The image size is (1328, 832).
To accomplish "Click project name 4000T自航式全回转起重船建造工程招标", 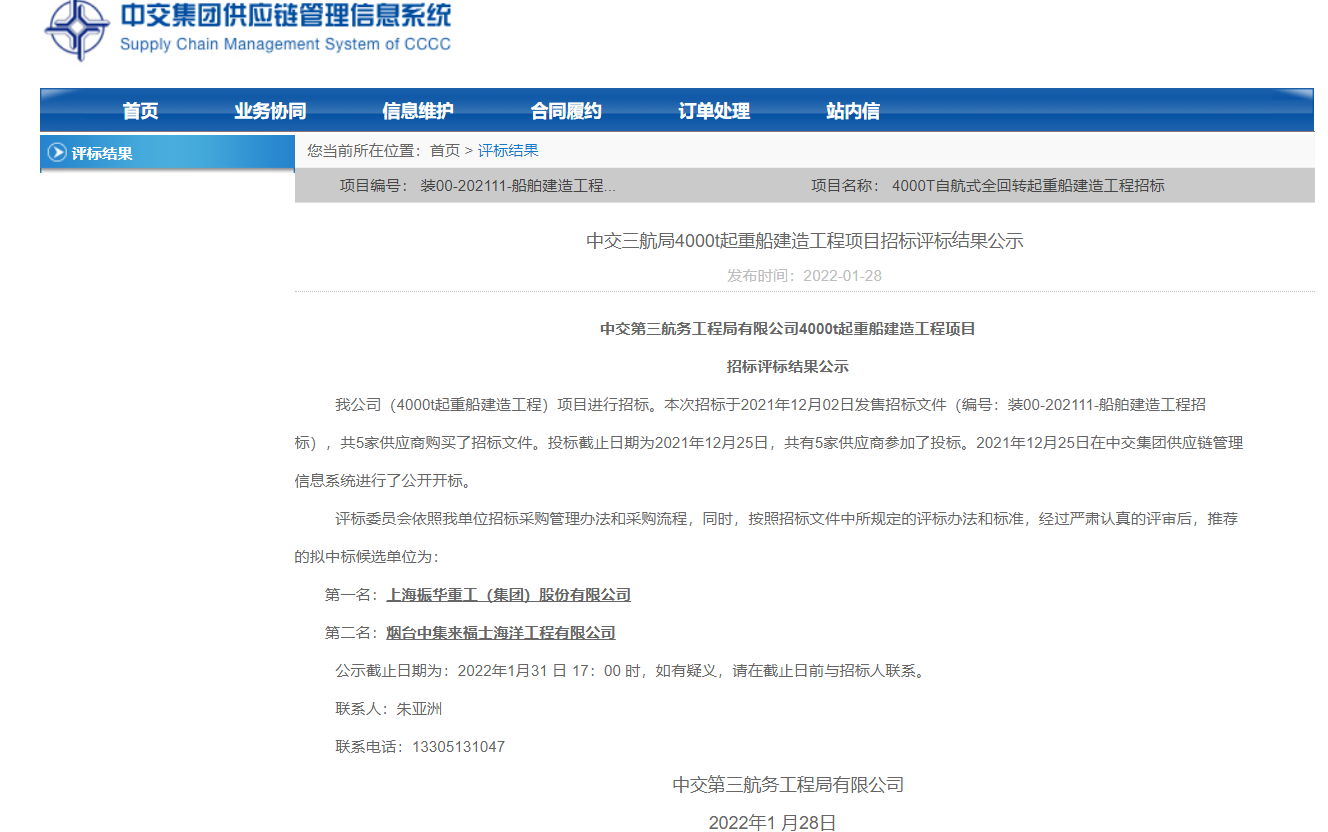I will (1028, 186).
